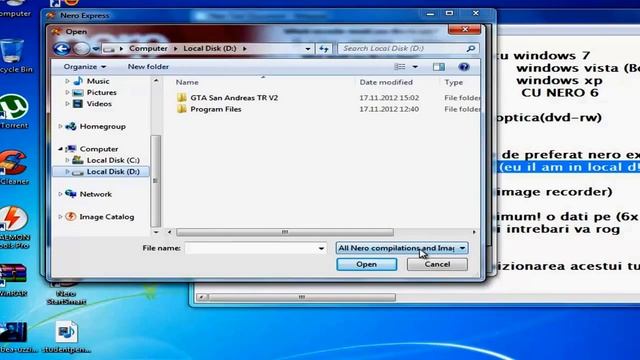Open the File name dropdown arrow
The height and width of the screenshot is (360, 640).
[322, 248]
